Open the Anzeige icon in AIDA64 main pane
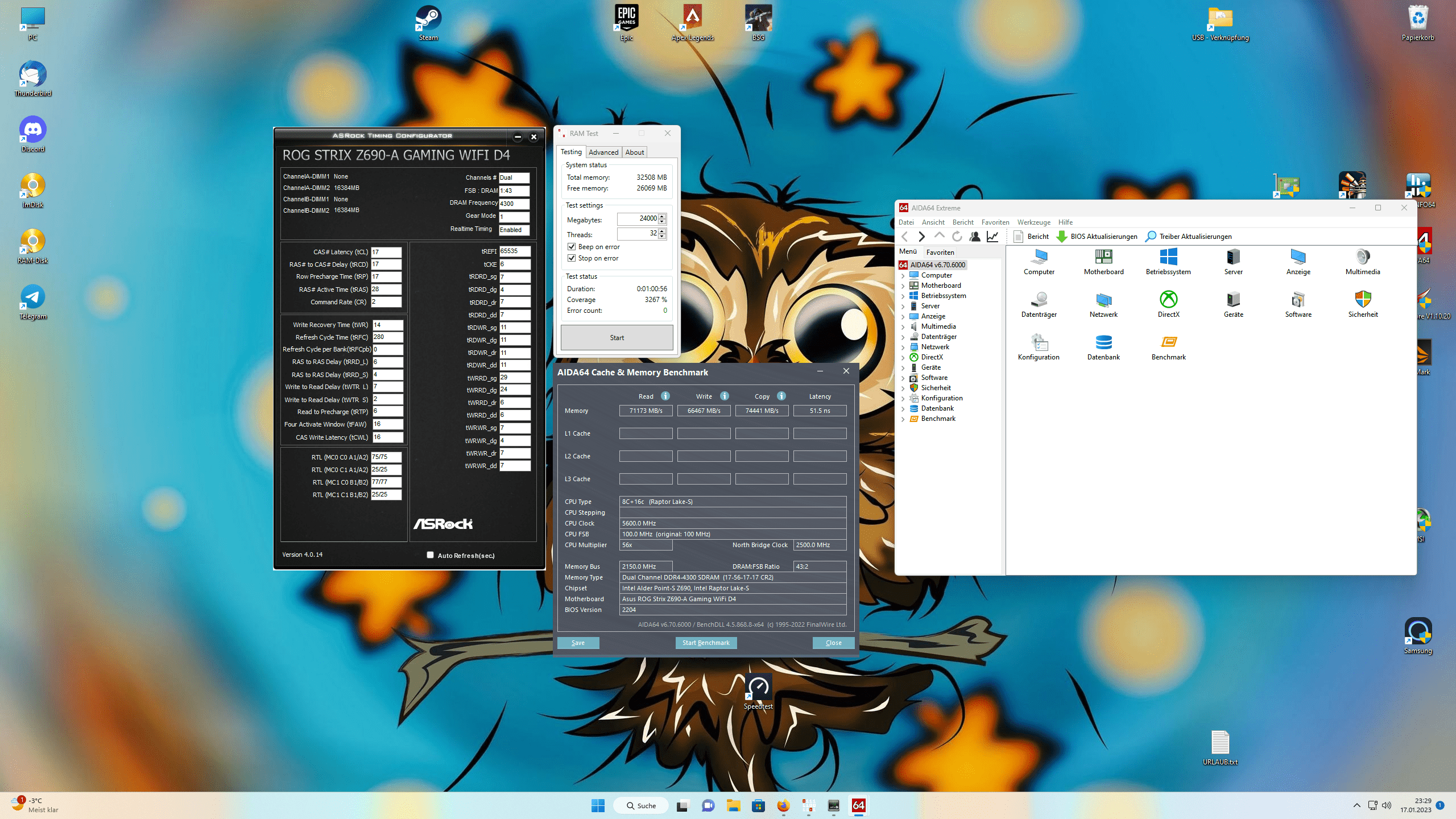The width and height of the screenshot is (1456, 819). 1298,262
